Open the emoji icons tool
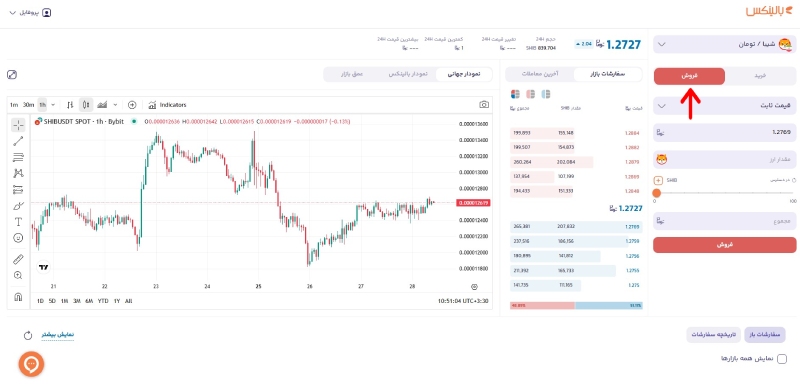This screenshot has height=387, width=800. pyautogui.click(x=18, y=238)
